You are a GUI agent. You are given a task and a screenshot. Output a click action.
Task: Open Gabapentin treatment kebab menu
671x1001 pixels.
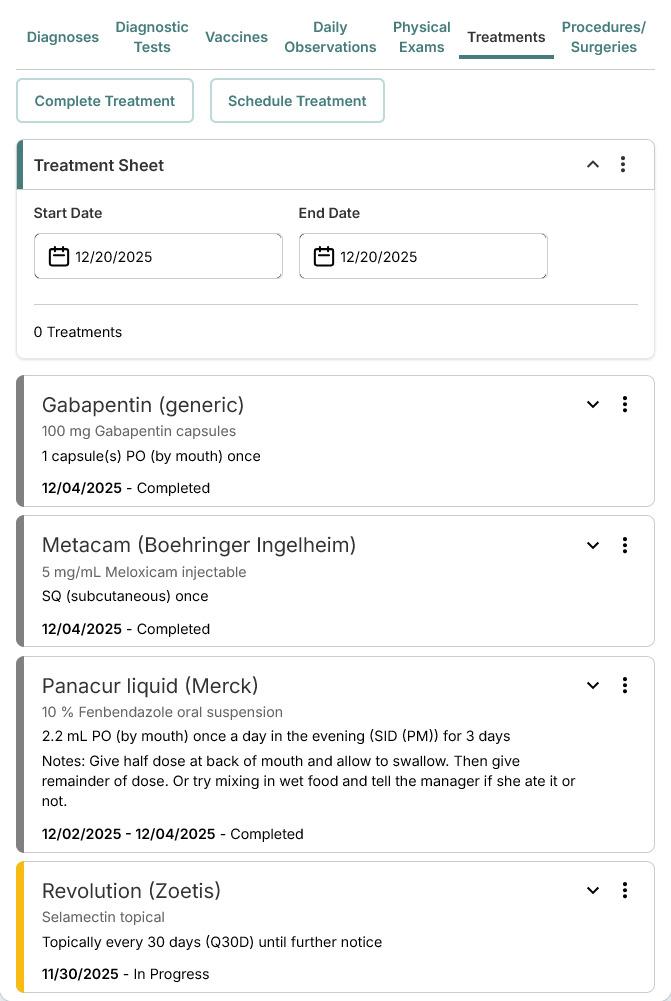625,404
